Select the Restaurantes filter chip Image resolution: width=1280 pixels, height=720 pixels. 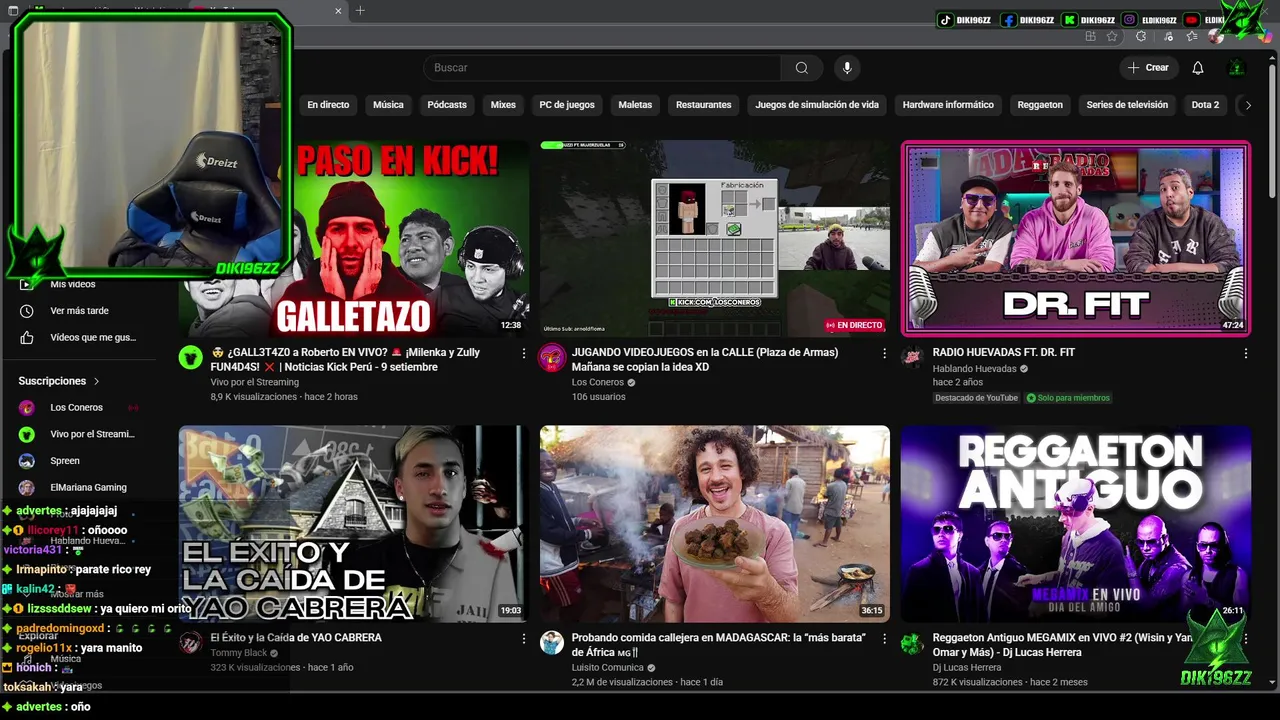coord(703,105)
